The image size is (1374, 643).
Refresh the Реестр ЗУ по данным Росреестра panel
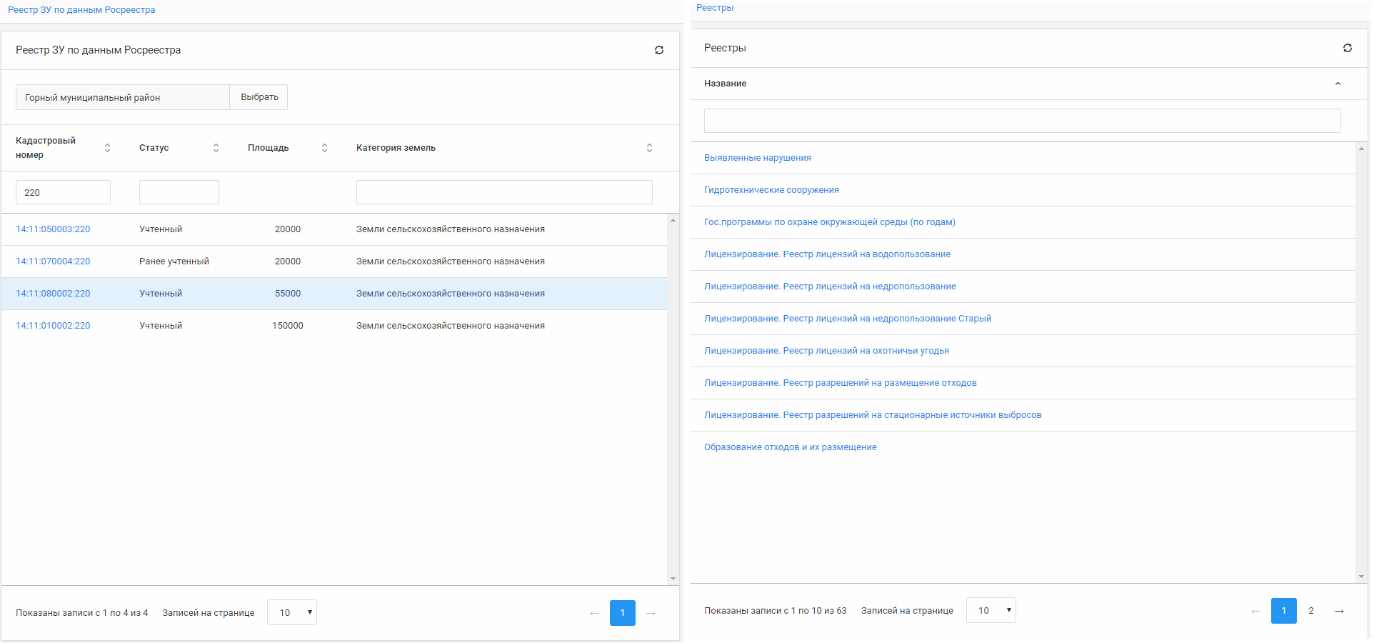point(659,50)
